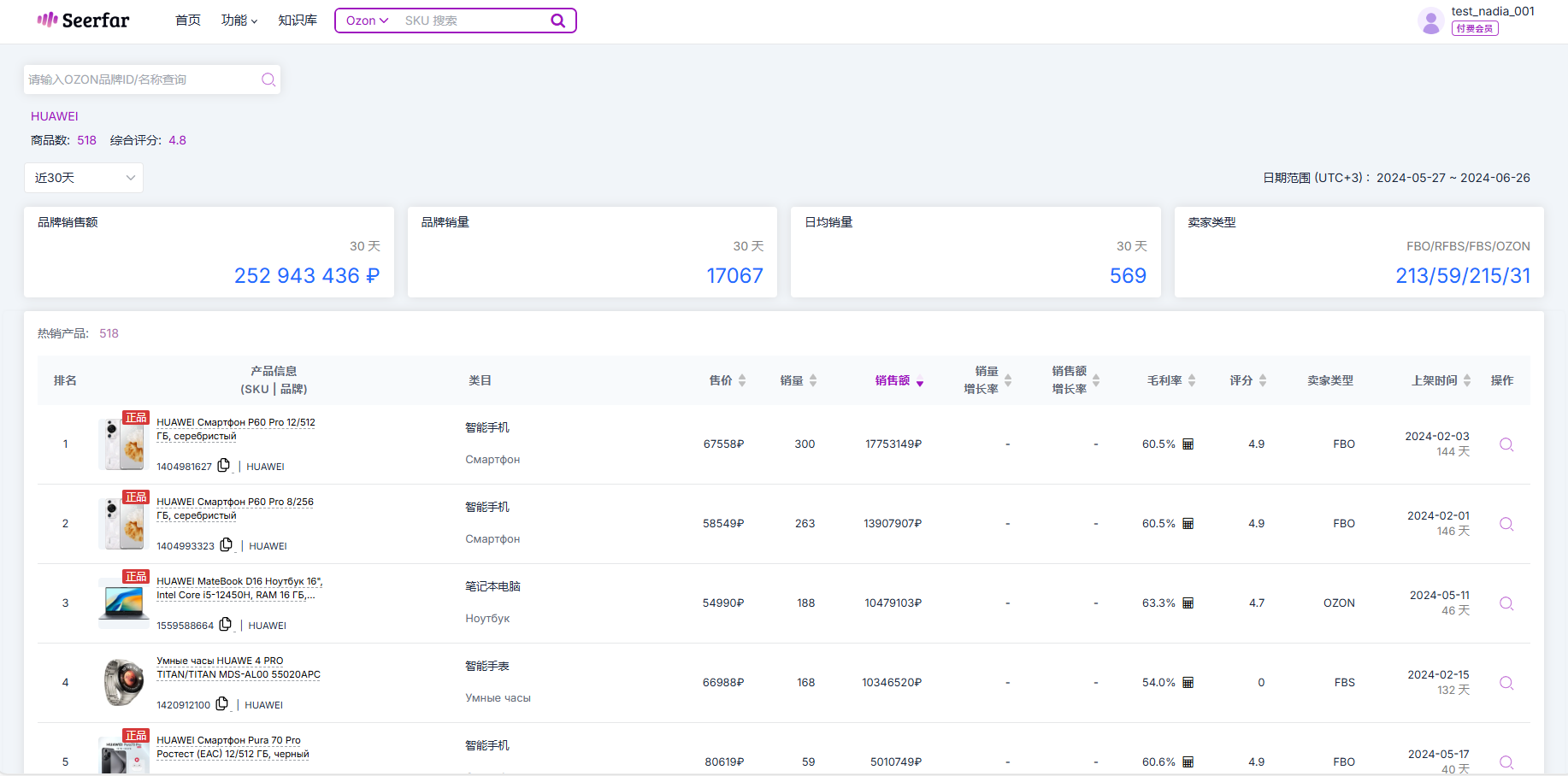Sort by 销售额增长率 column arrows
This screenshot has width=1568, height=776.
coord(1096,380)
